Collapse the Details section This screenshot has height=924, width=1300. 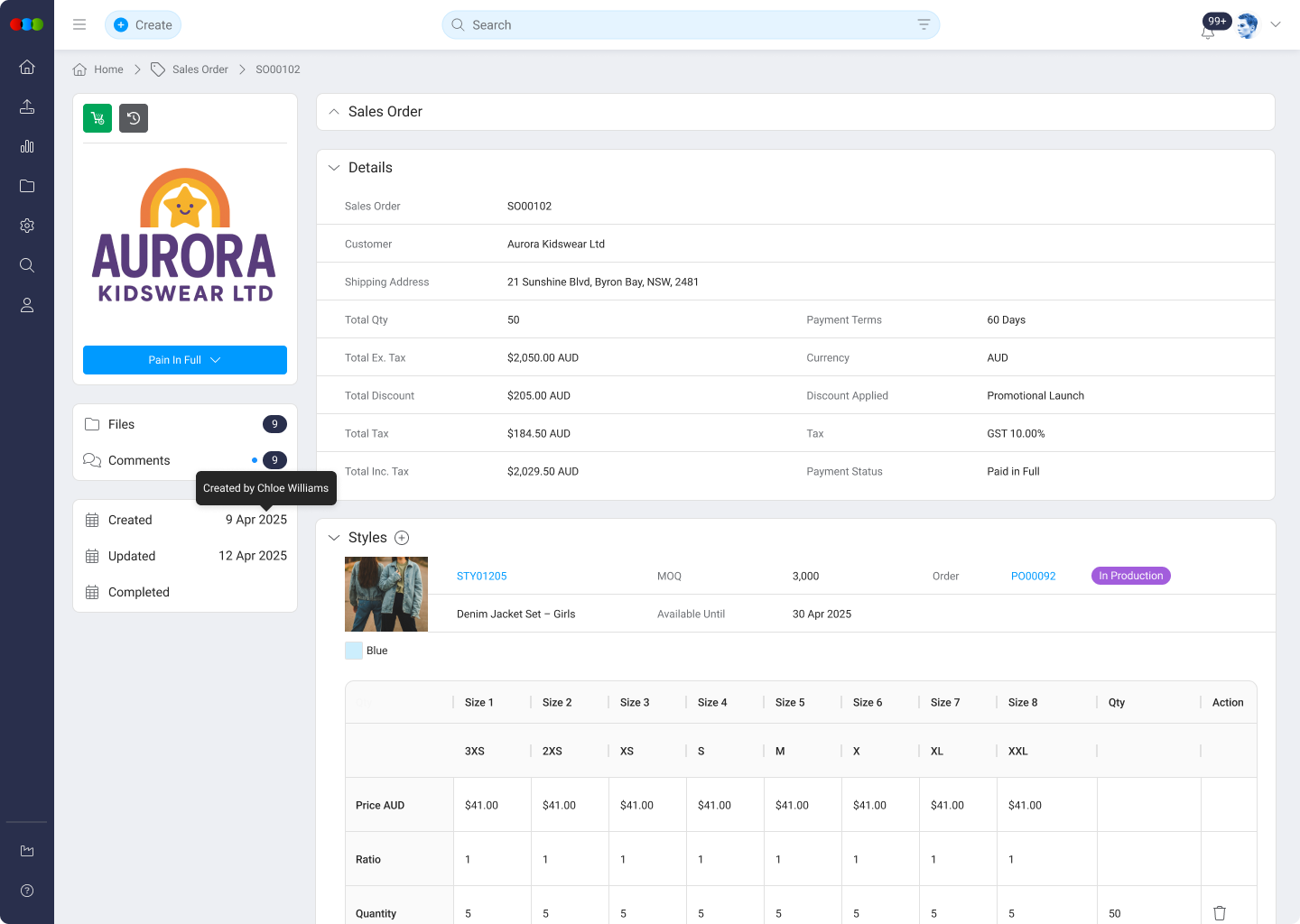point(334,168)
